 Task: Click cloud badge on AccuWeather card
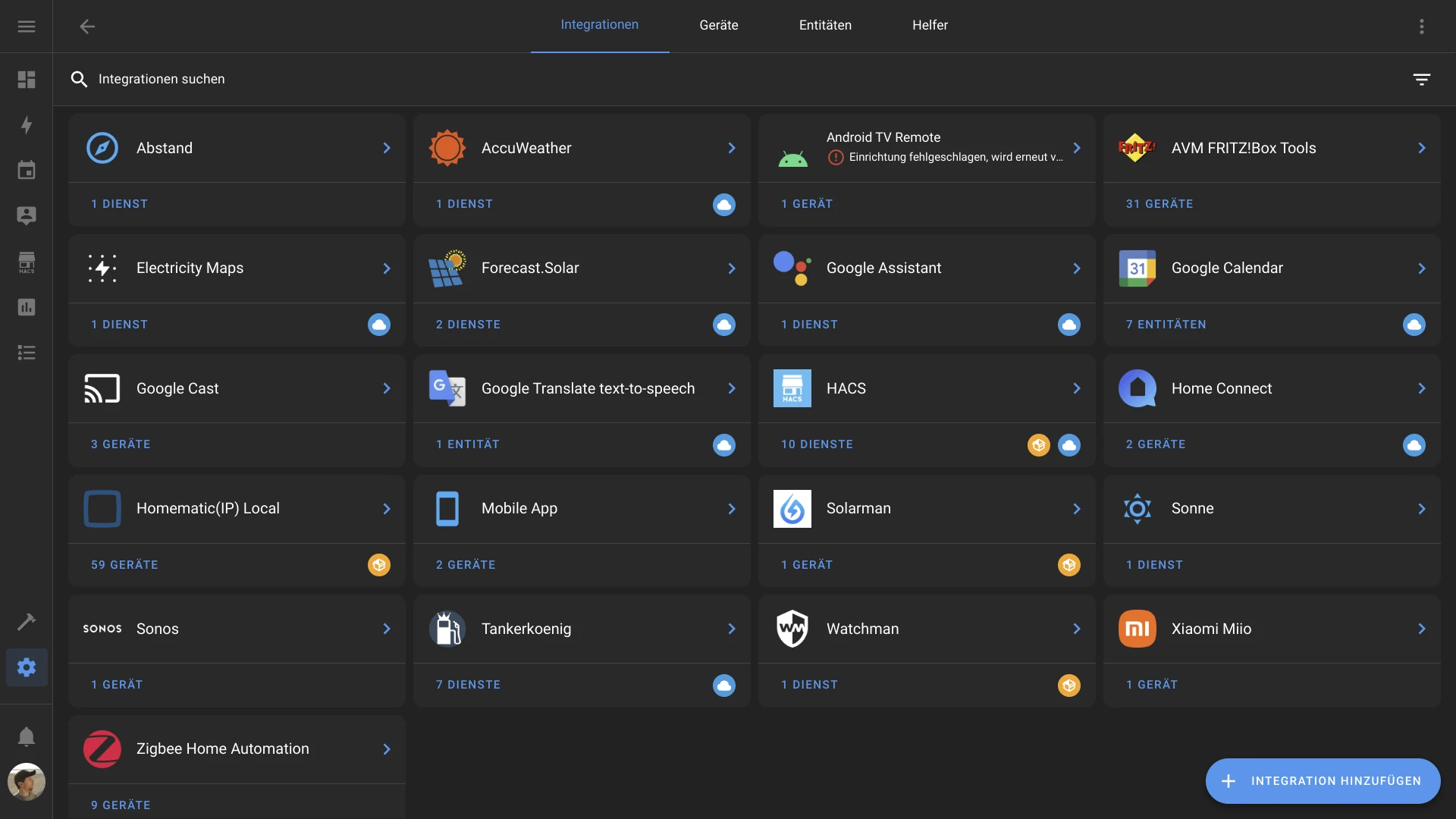pyautogui.click(x=724, y=205)
